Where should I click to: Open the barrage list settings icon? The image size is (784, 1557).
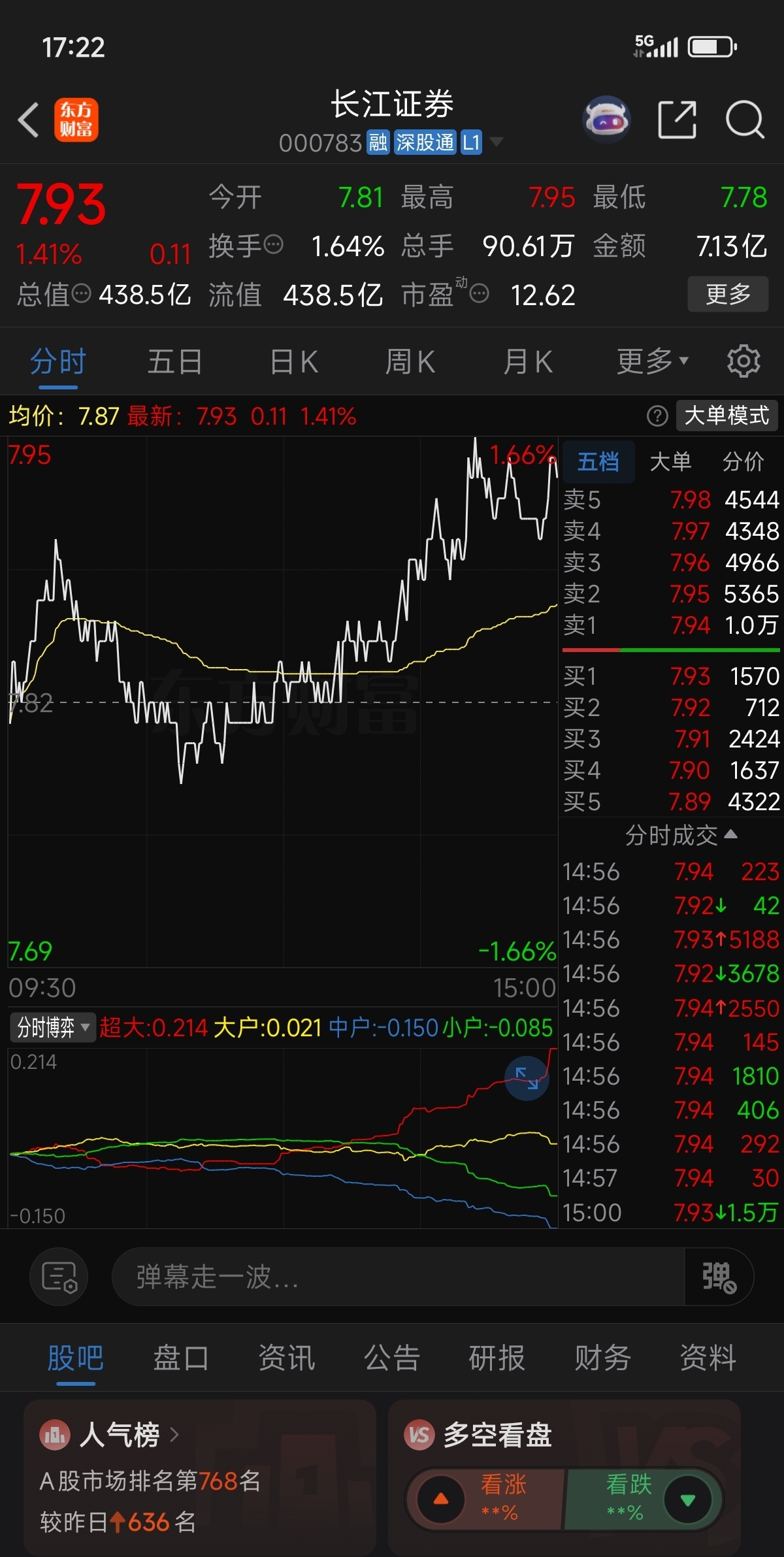click(x=59, y=1276)
